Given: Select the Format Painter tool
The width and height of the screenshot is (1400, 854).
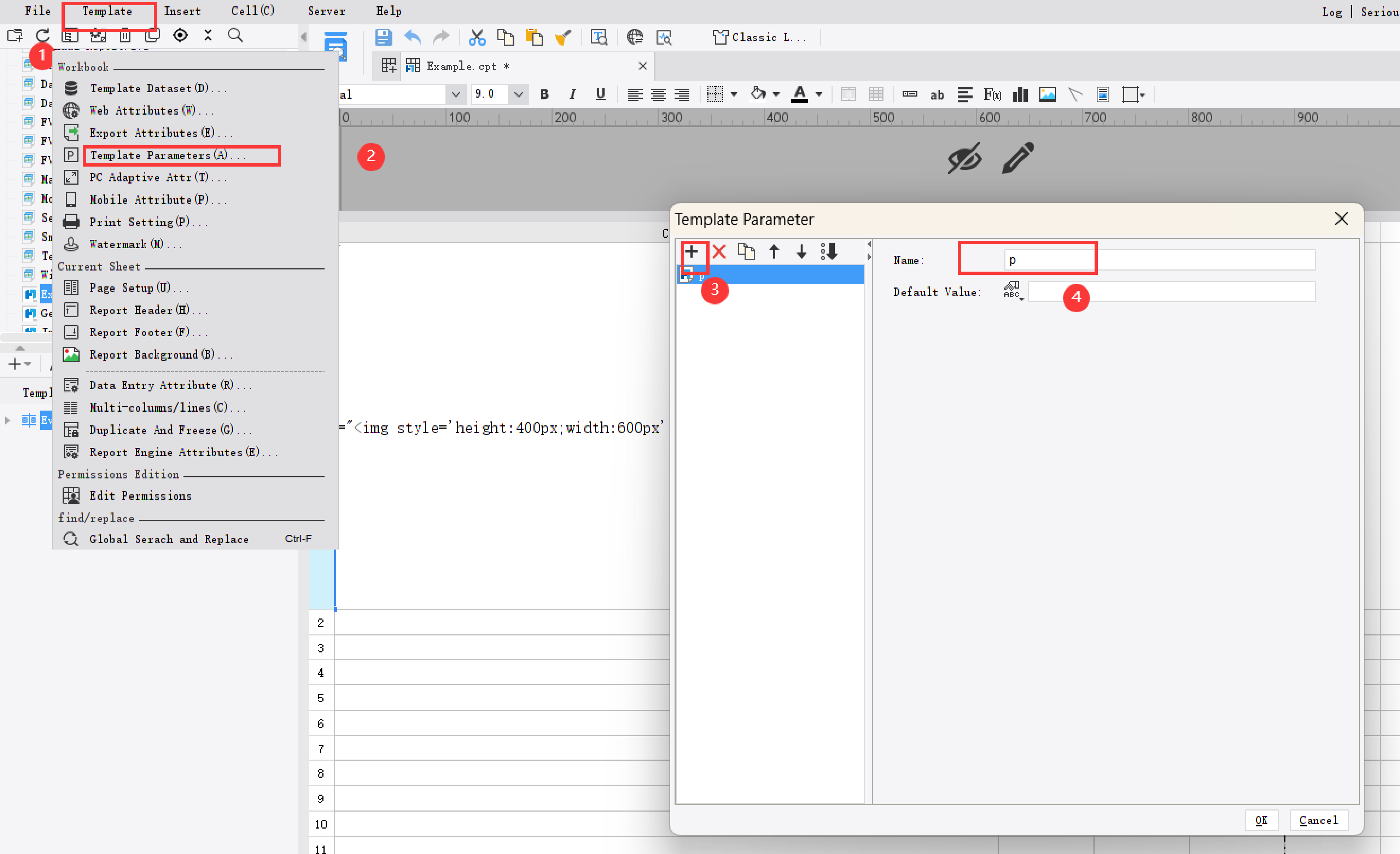Looking at the screenshot, I should coord(562,37).
